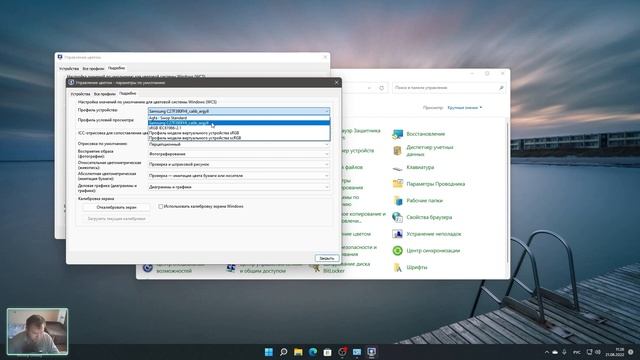This screenshot has height=360, width=640.
Task: Choose the sRGB IEC61966-2.1 list option
Action: click(x=239, y=128)
